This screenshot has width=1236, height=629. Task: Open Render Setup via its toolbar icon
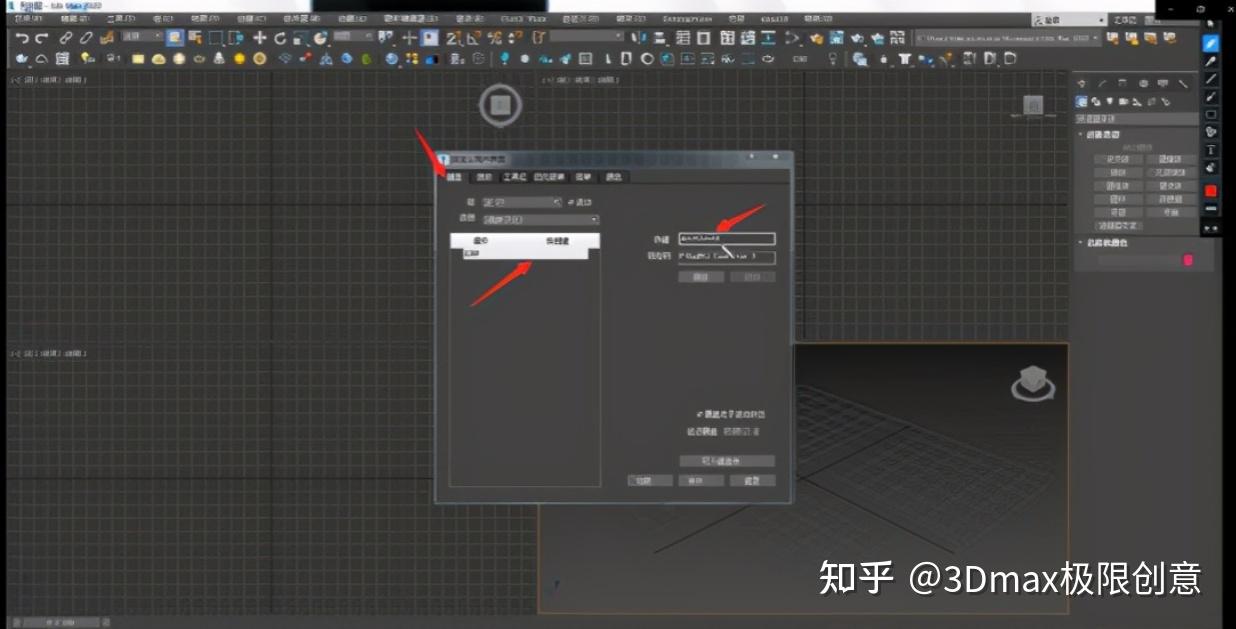pyautogui.click(x=1132, y=38)
